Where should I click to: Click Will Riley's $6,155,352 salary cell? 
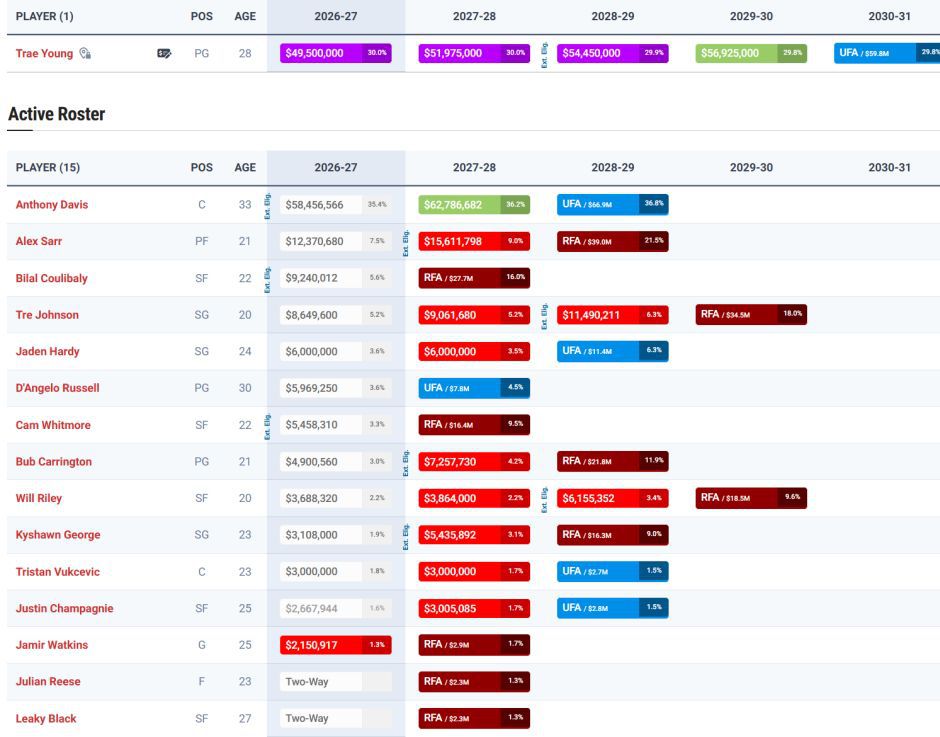[613, 498]
